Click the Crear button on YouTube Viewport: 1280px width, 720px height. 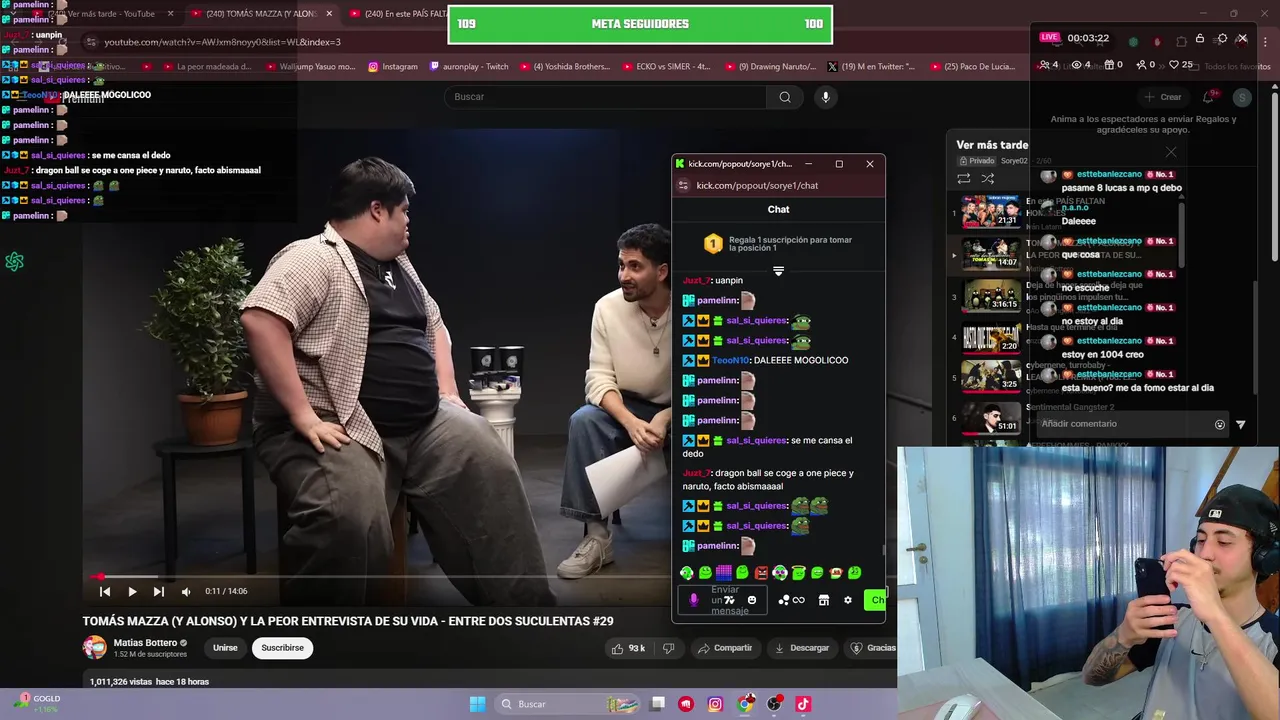(x=1163, y=97)
